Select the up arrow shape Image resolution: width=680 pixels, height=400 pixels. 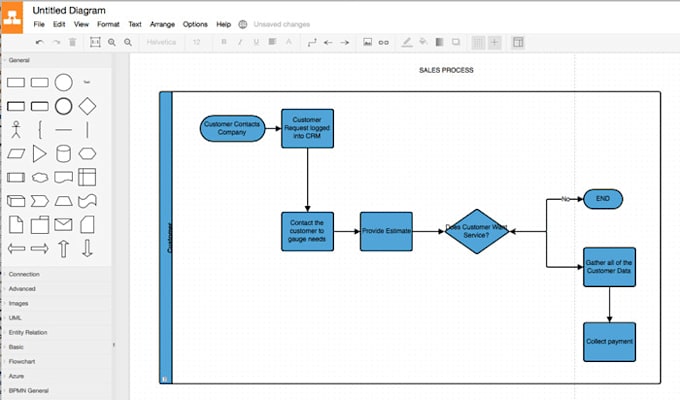63,249
